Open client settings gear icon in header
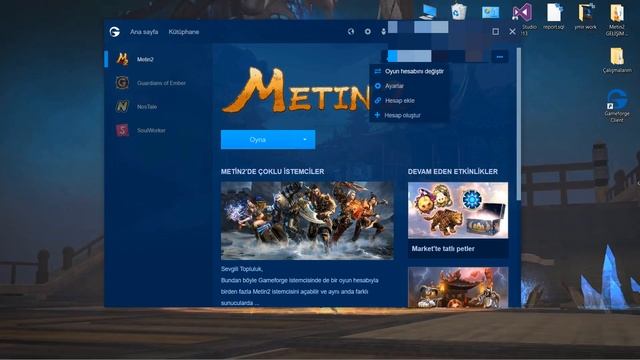 (x=368, y=31)
